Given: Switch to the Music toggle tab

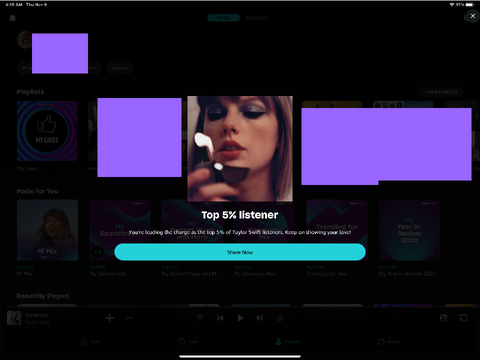Looking at the screenshot, I should (223, 18).
